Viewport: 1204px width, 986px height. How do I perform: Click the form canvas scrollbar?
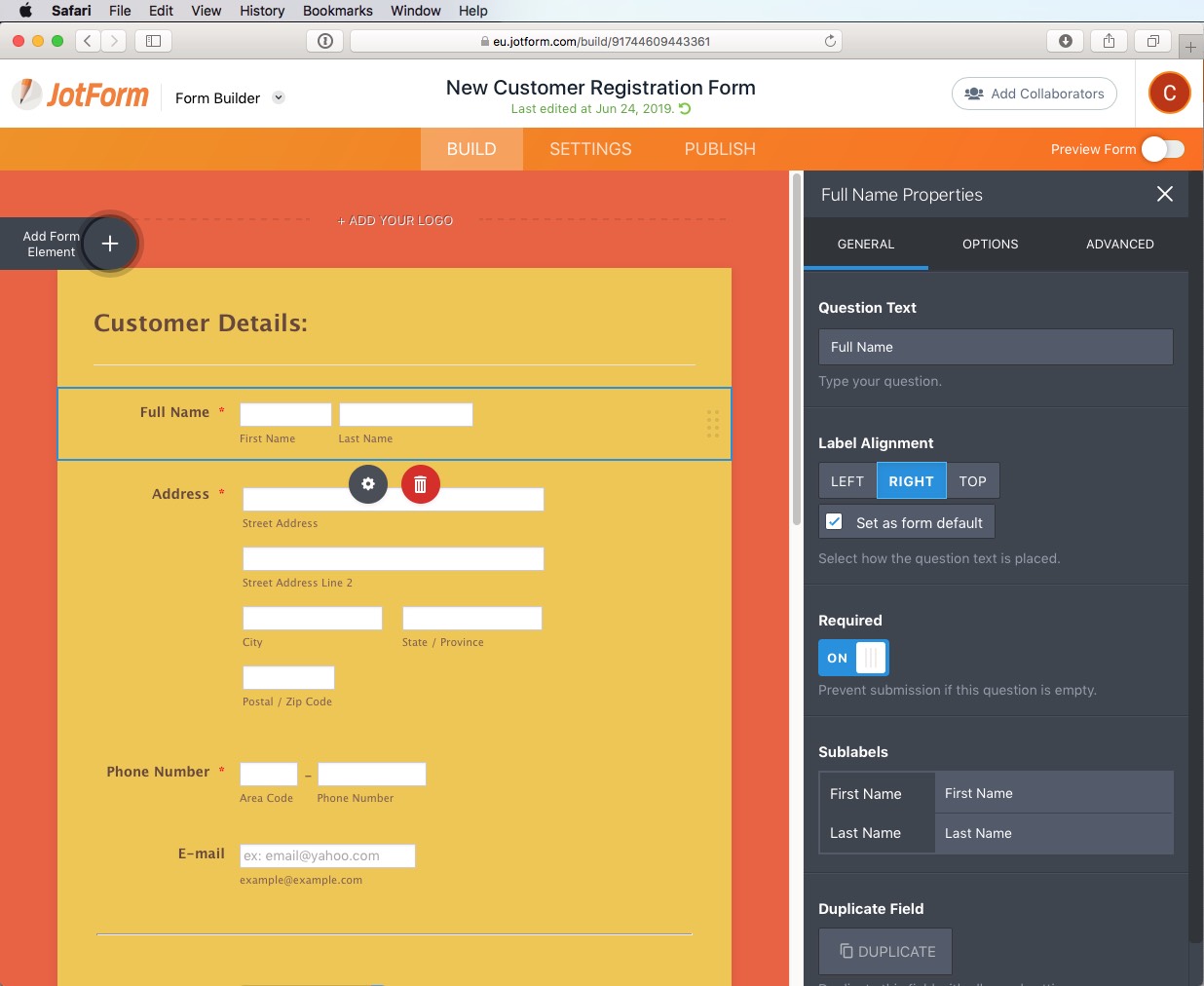796,351
